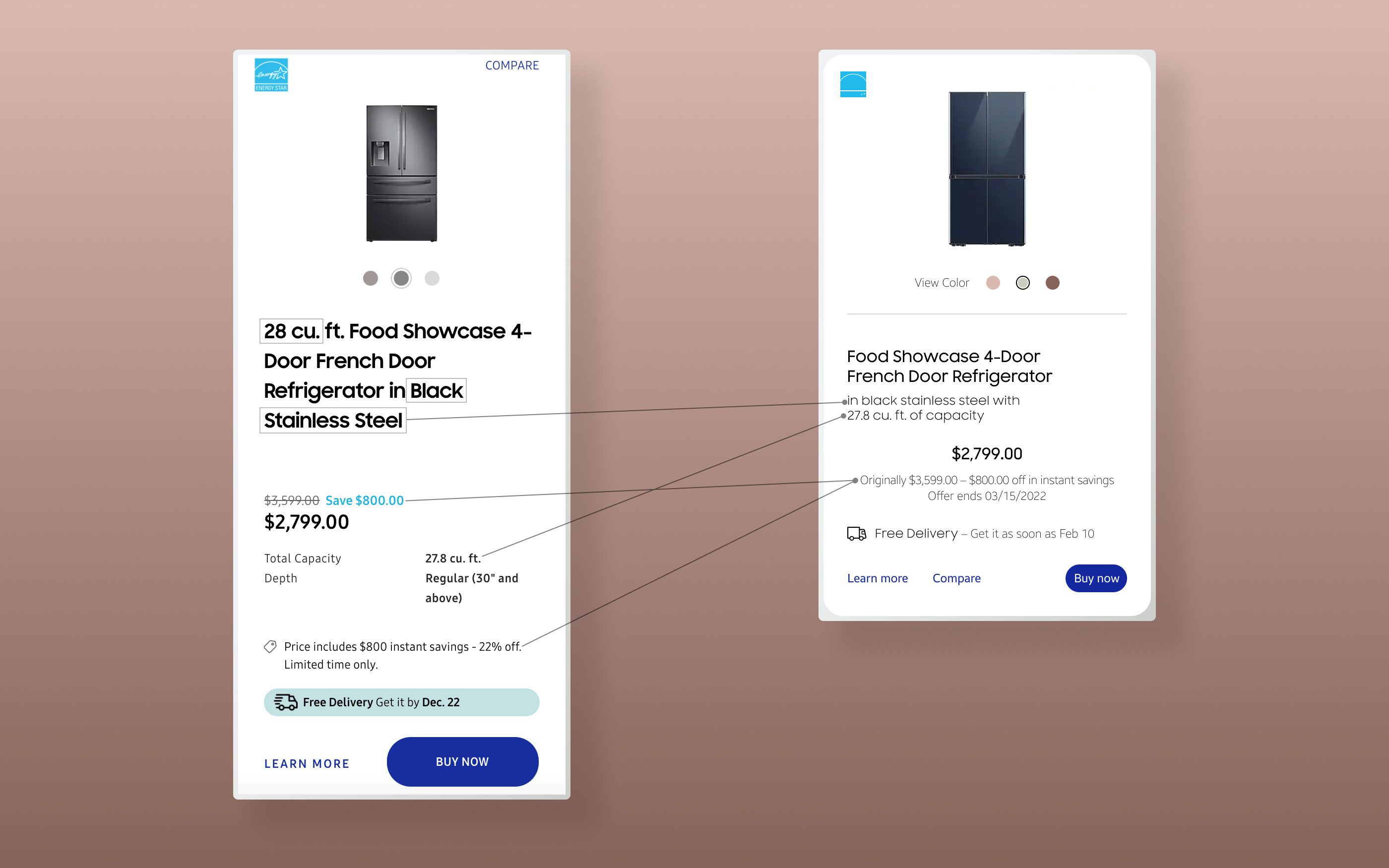Click the truck icon next to Free Delivery on right card
The image size is (1389, 868).
[856, 534]
